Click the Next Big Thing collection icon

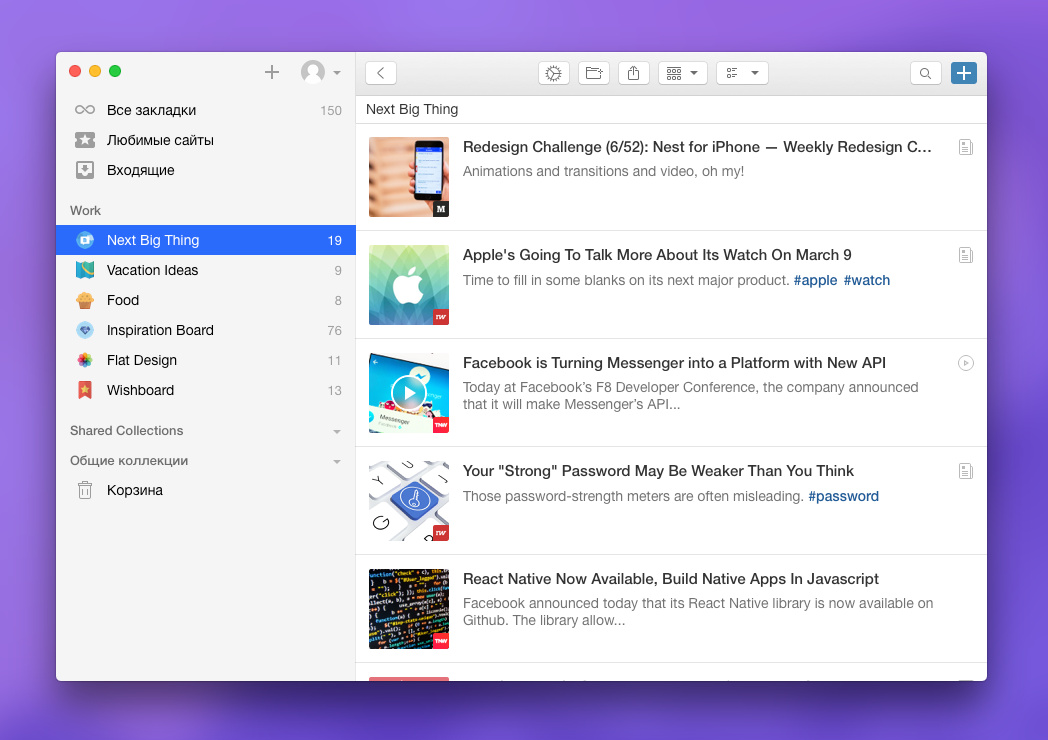tap(85, 240)
